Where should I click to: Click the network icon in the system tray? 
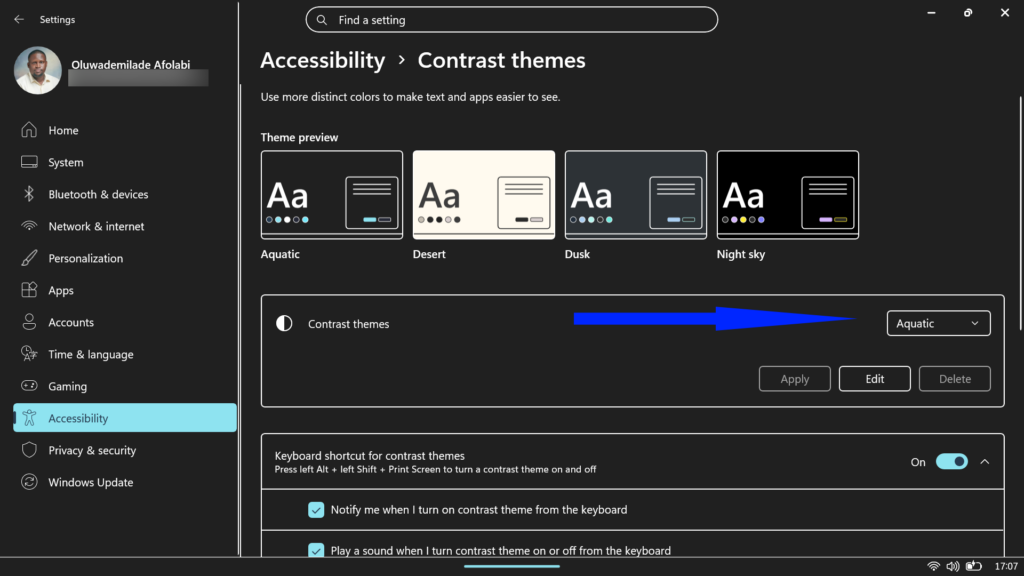[x=934, y=564]
